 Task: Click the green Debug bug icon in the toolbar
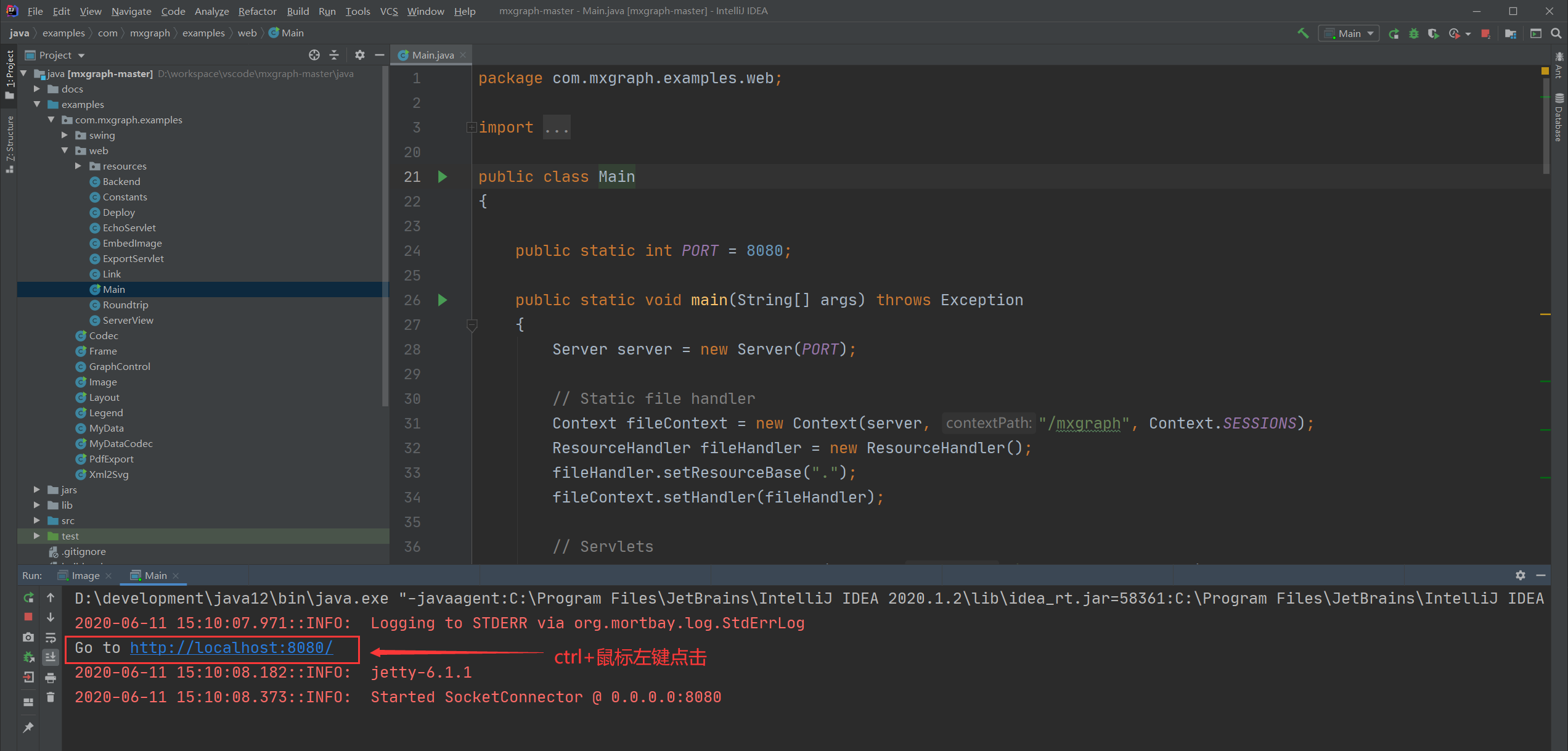(1414, 33)
